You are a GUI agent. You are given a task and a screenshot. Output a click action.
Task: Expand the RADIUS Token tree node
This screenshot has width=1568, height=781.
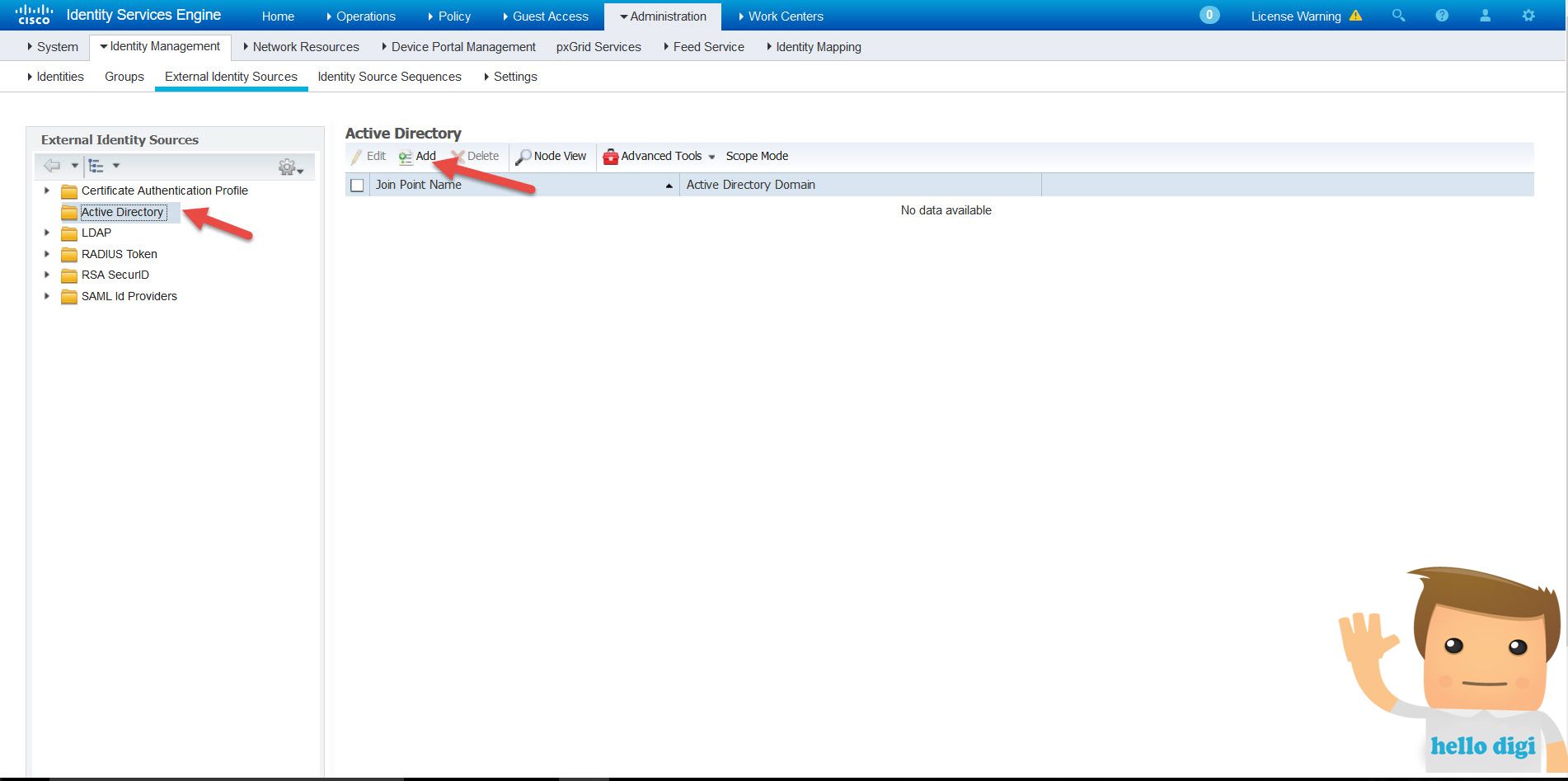47,254
